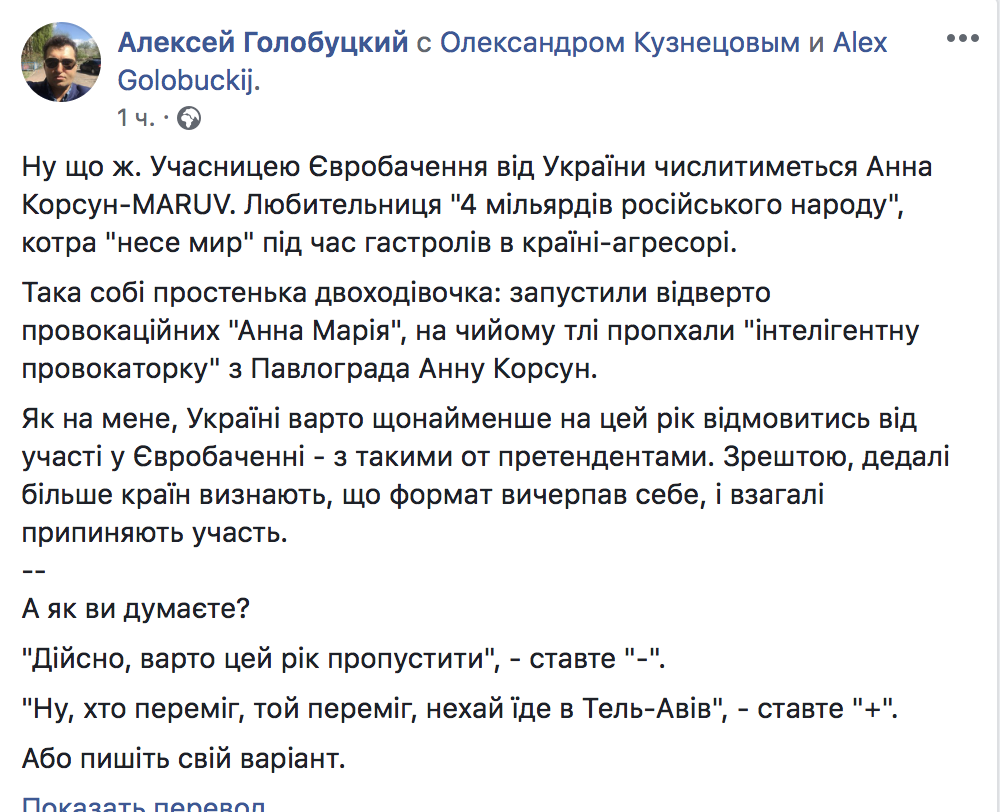
Task: Click the "1 ч." post timestamp
Action: click(136, 119)
